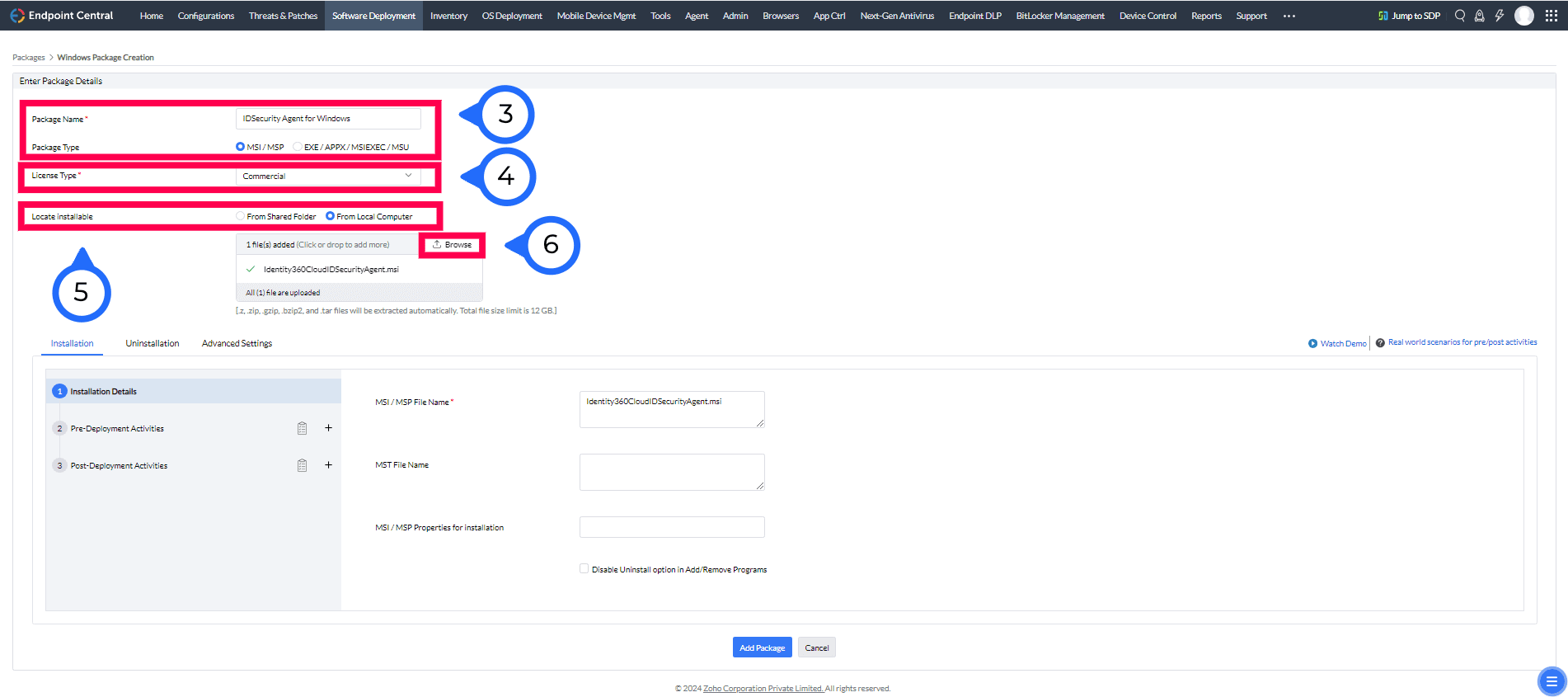Open Real world scenarios for pre/post activities
This screenshot has height=697, width=1568.
1462,342
